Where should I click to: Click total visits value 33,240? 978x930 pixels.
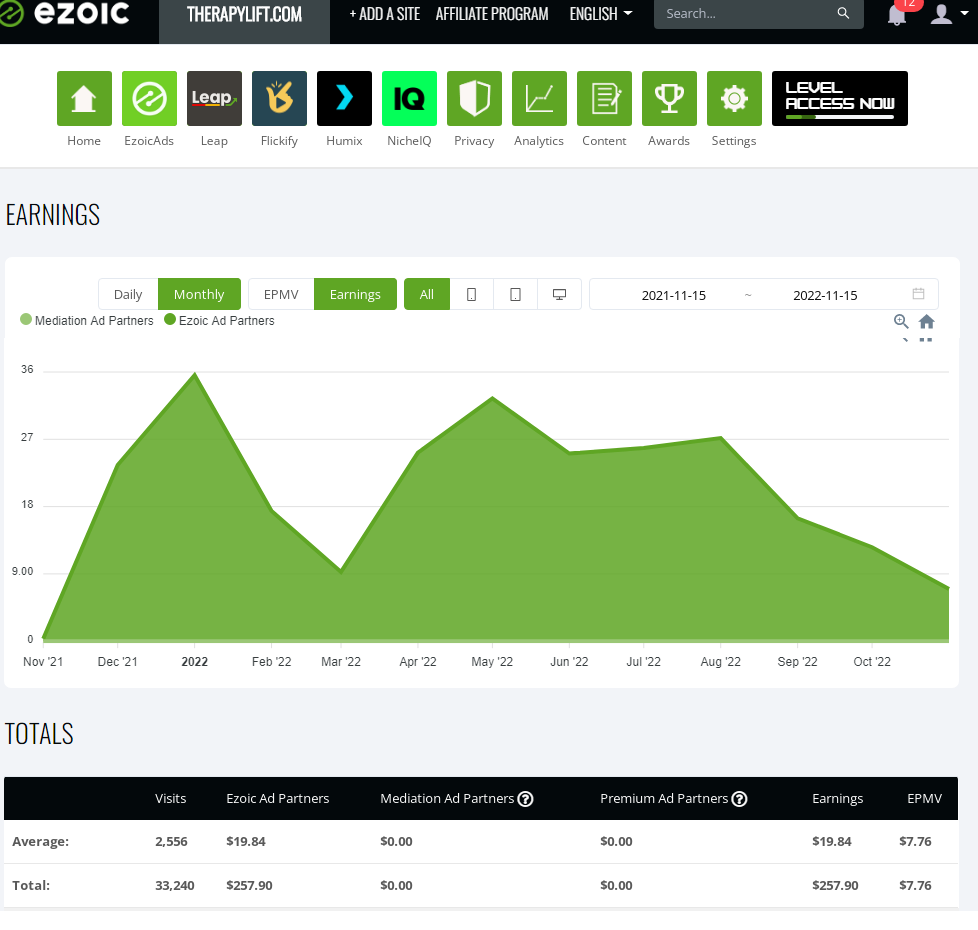pyautogui.click(x=175, y=886)
